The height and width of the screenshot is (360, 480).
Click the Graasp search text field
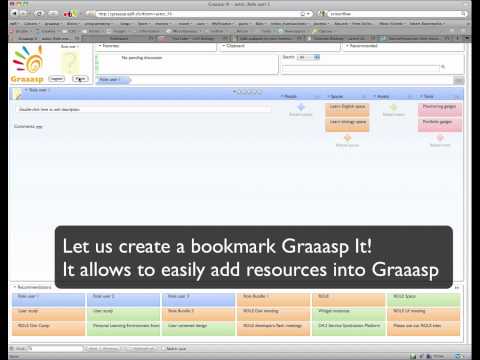361,68
